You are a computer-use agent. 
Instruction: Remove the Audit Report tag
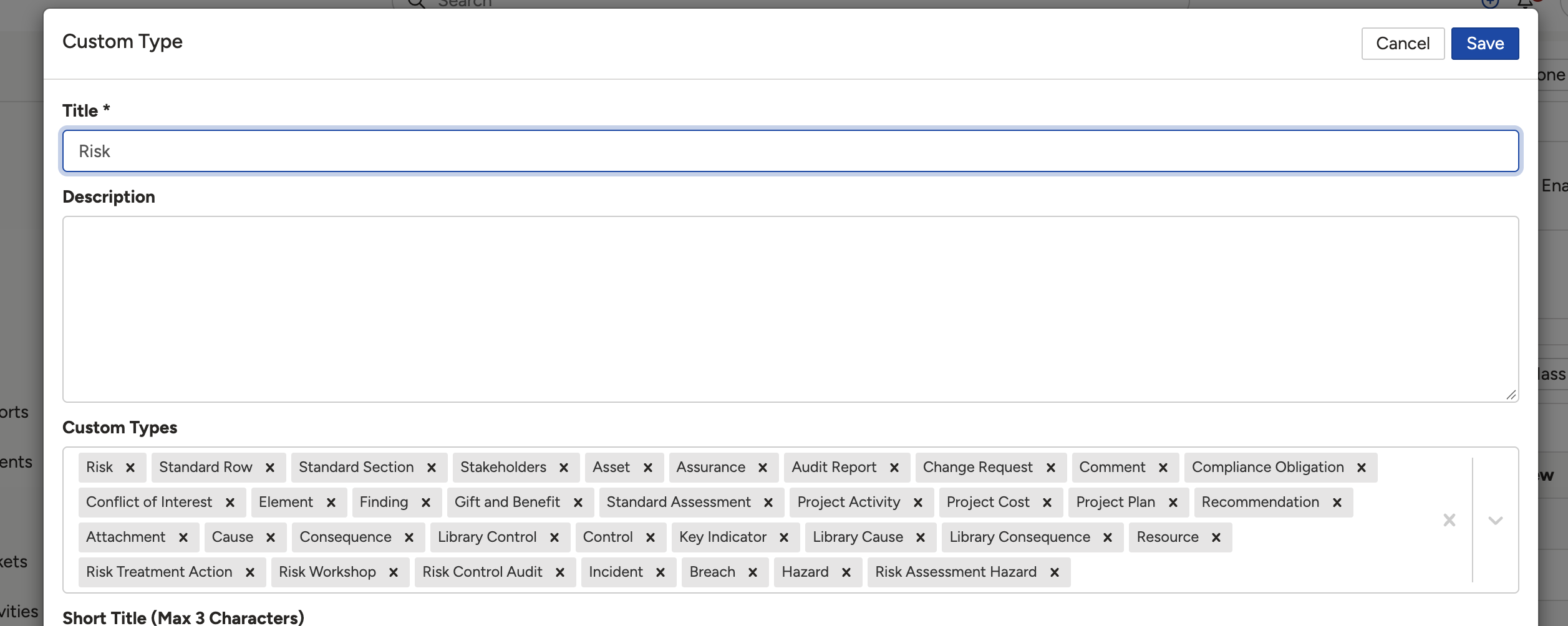[x=894, y=468]
